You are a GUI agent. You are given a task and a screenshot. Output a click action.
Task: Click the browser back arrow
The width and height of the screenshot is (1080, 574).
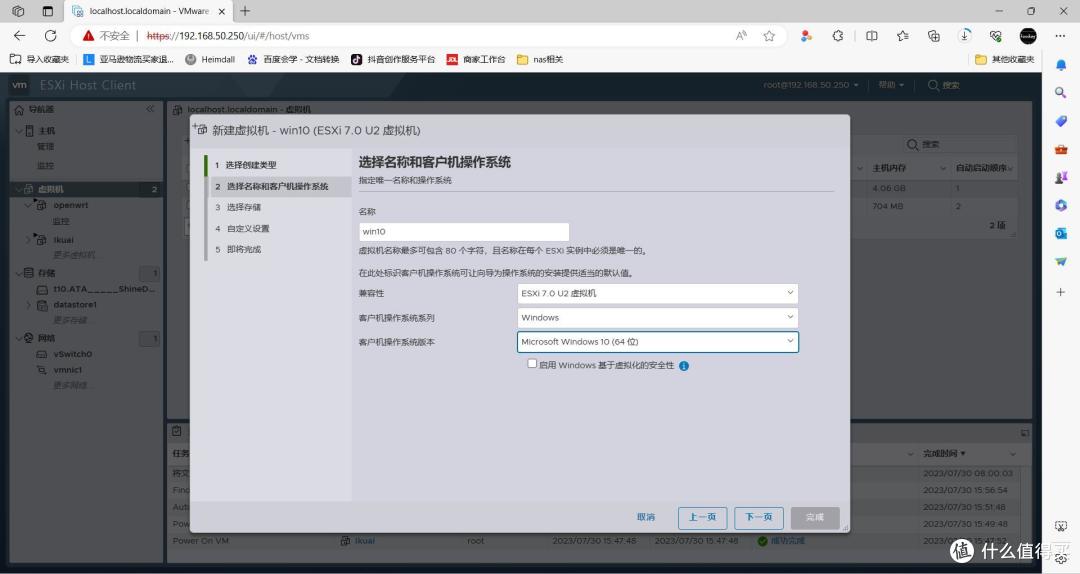click(19, 36)
